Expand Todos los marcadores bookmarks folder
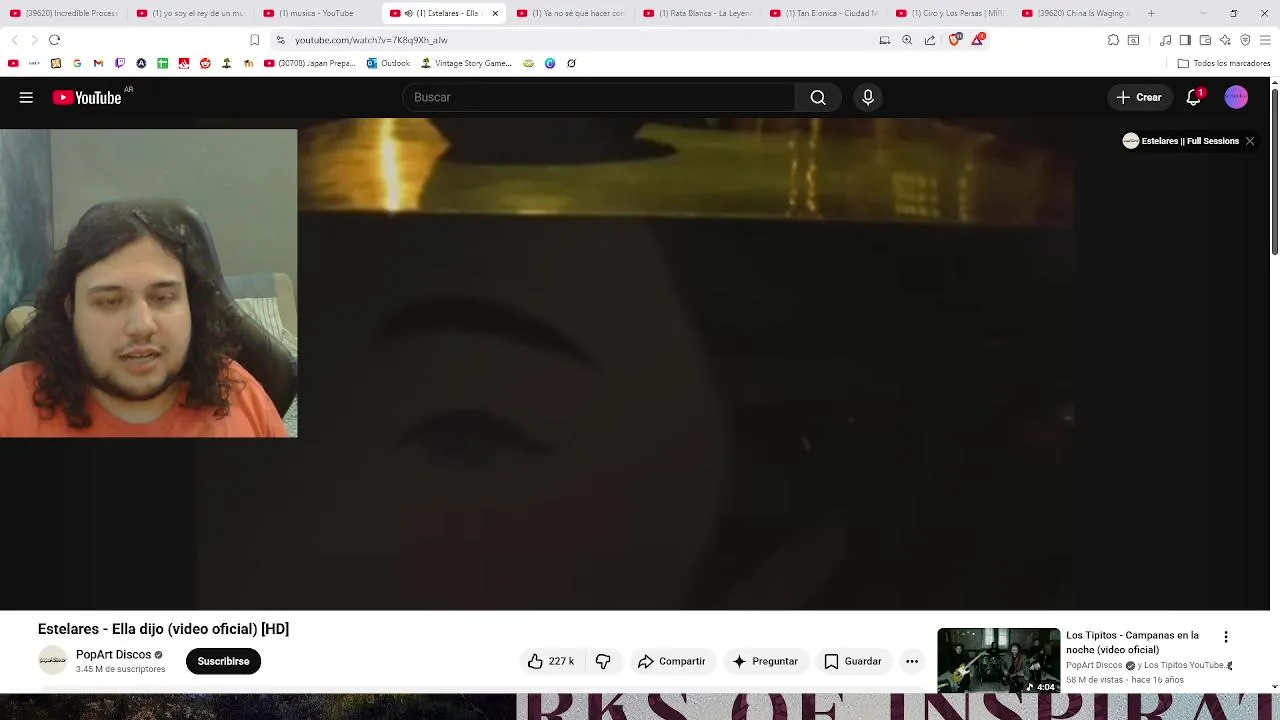 point(1223,63)
